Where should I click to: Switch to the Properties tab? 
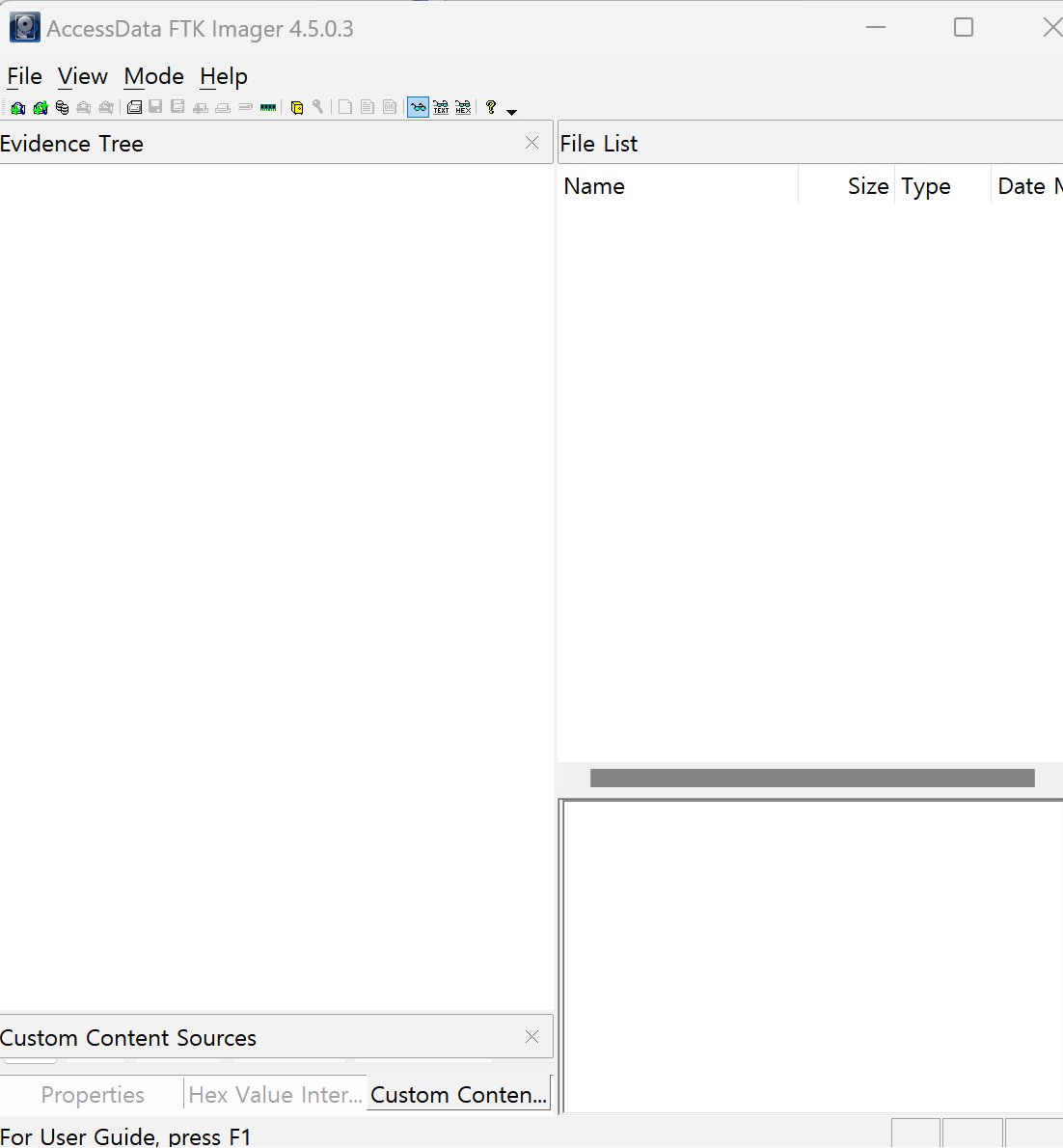point(93,1095)
